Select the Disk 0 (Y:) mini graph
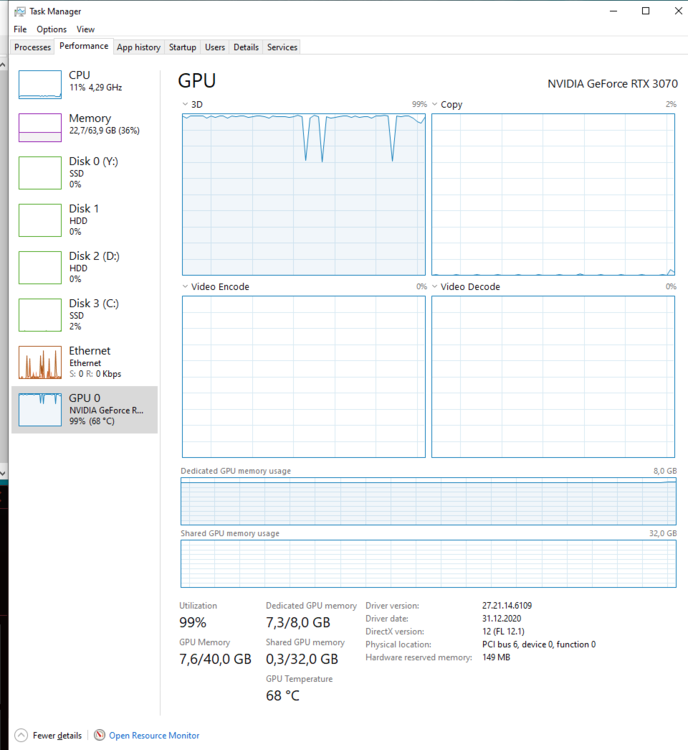Viewport: 688px width, 750px height. pos(40,173)
